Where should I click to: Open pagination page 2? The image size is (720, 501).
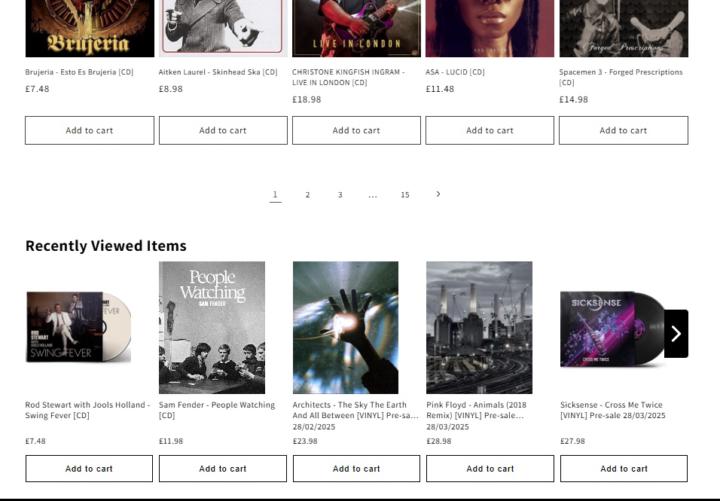click(x=308, y=195)
